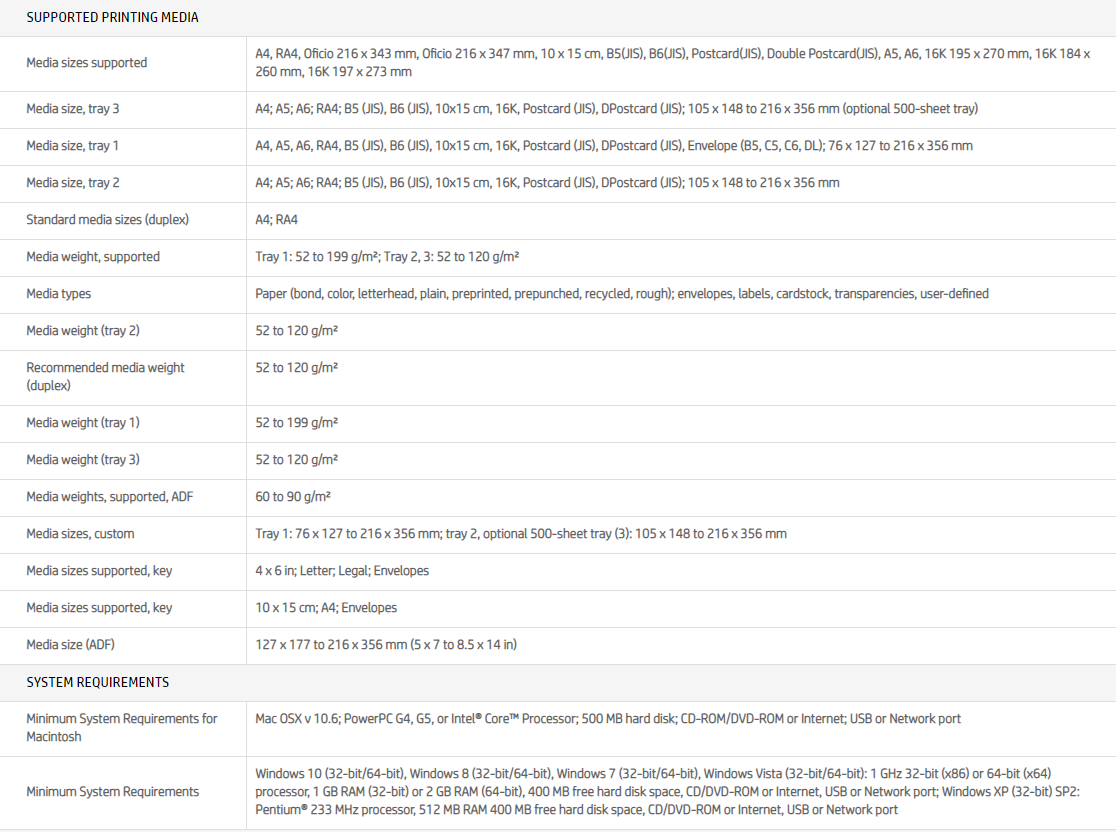The height and width of the screenshot is (832, 1117).
Task: Click the "Recommended media weight (duplex)" label
Action: pos(105,376)
